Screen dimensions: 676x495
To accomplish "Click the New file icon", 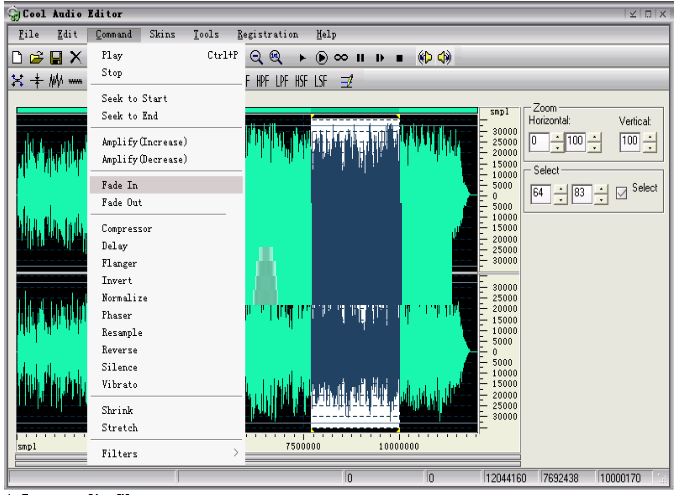I will (x=18, y=57).
